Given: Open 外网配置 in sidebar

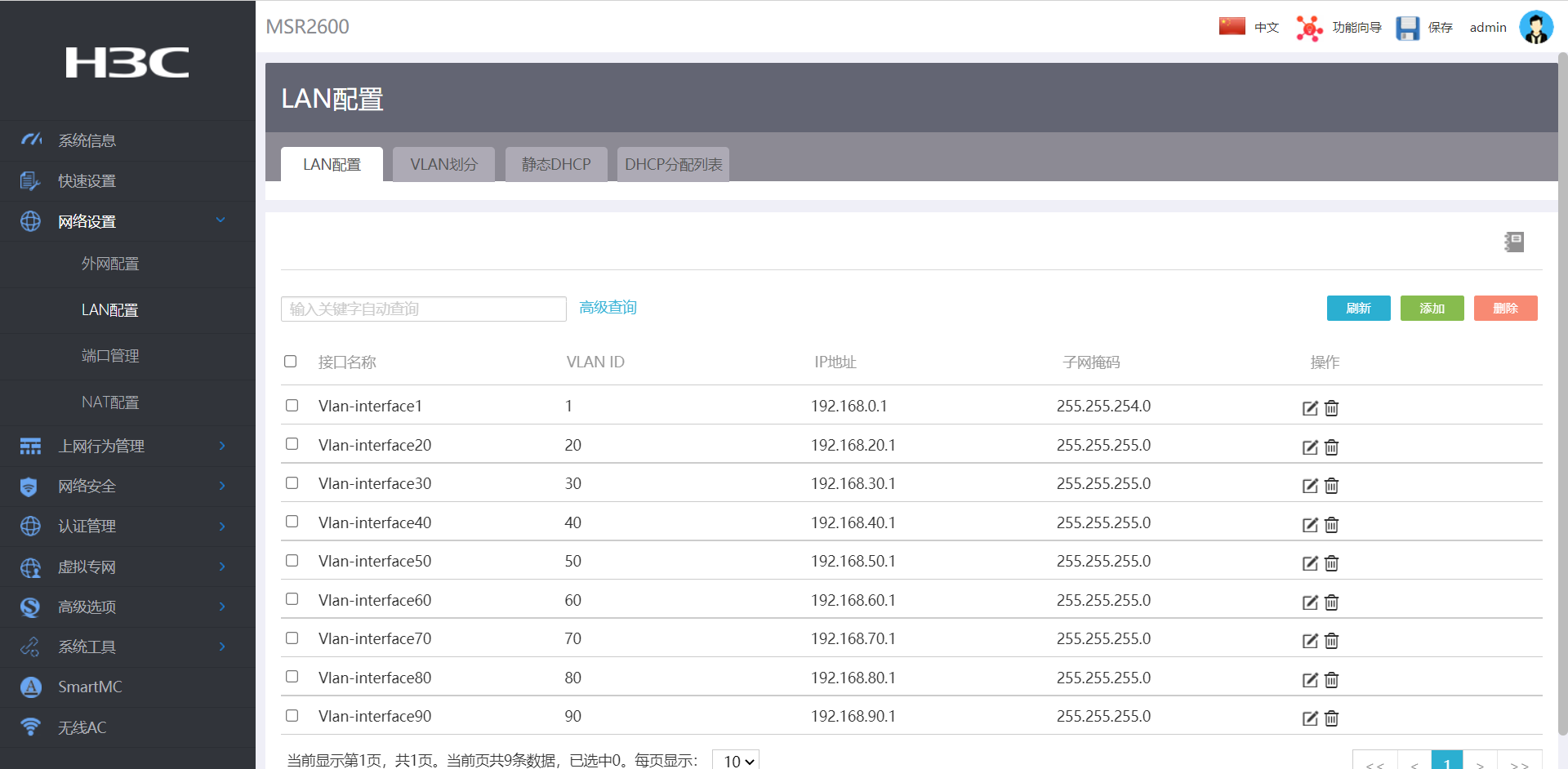Looking at the screenshot, I should click(110, 264).
